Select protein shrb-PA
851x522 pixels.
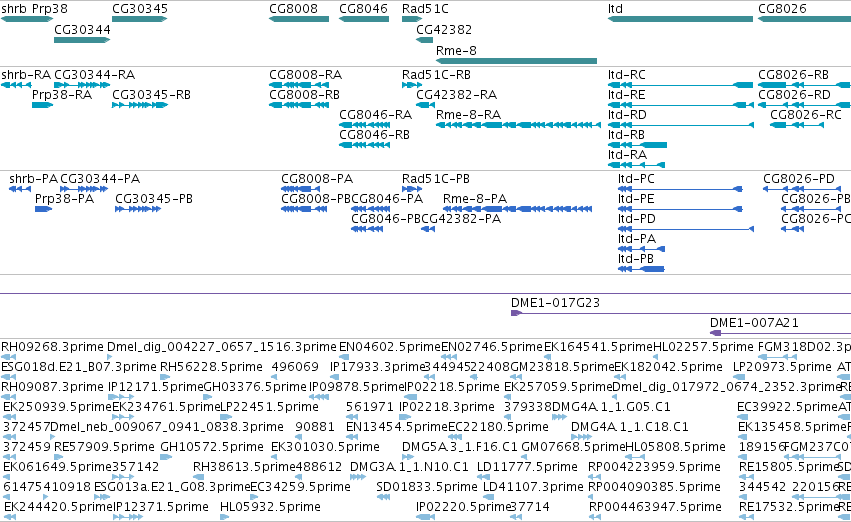click(x=20, y=188)
